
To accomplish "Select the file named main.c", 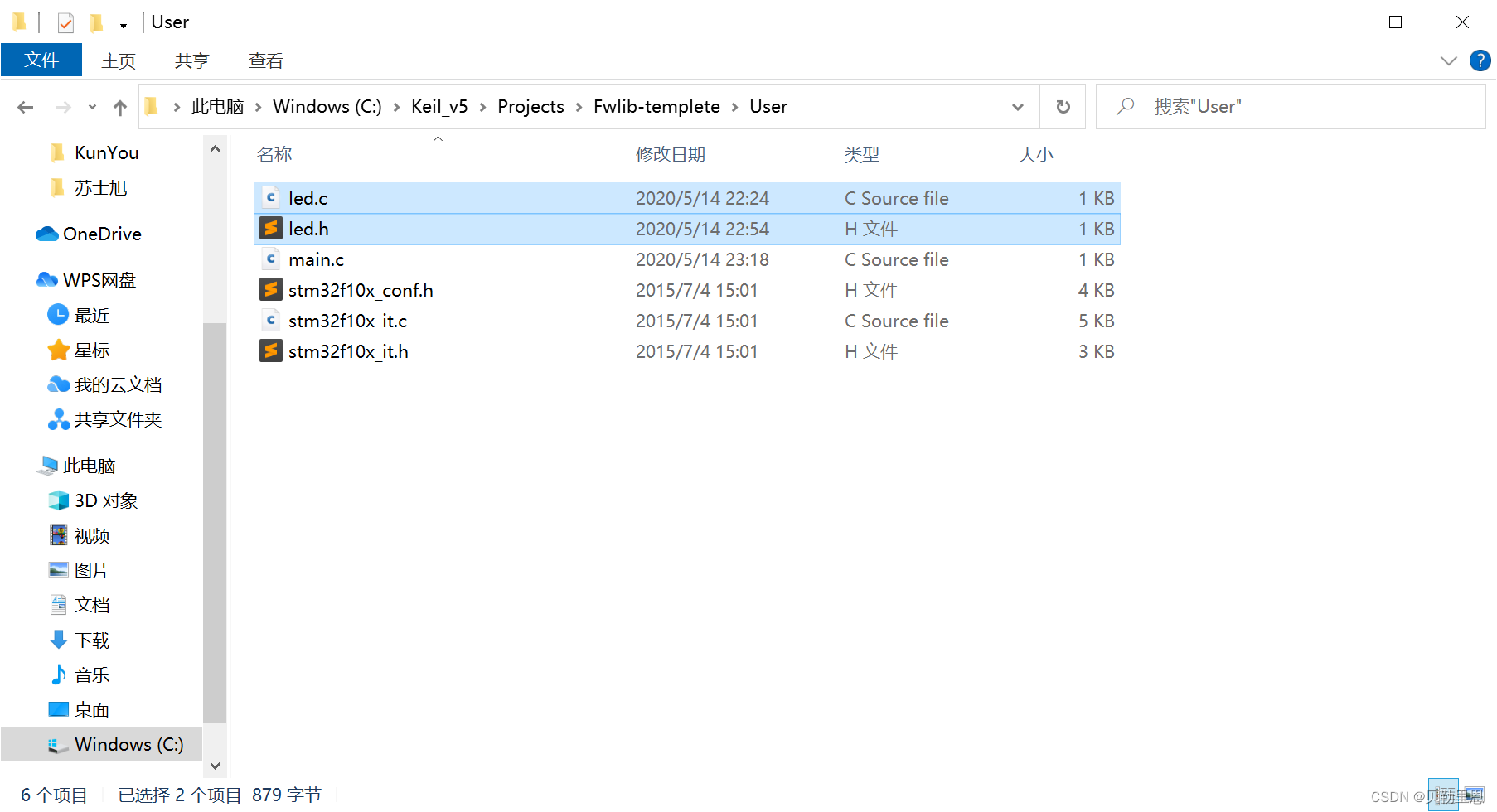I will [316, 260].
